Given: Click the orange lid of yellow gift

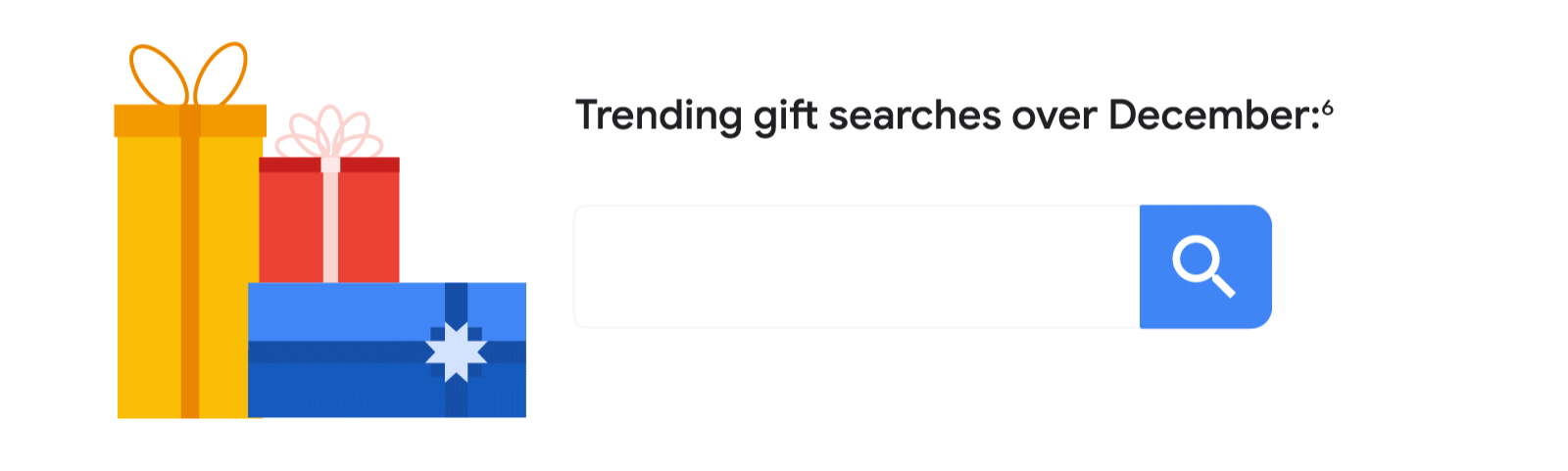Looking at the screenshot, I should (x=190, y=120).
